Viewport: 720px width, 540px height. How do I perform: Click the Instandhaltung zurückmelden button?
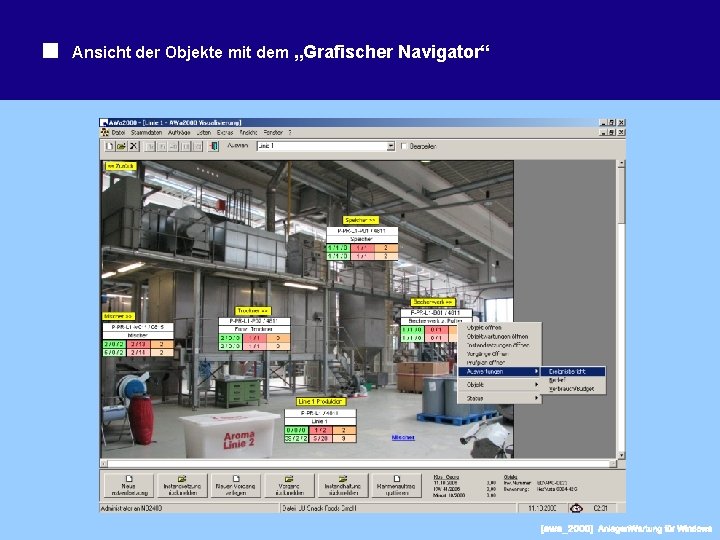tap(343, 485)
